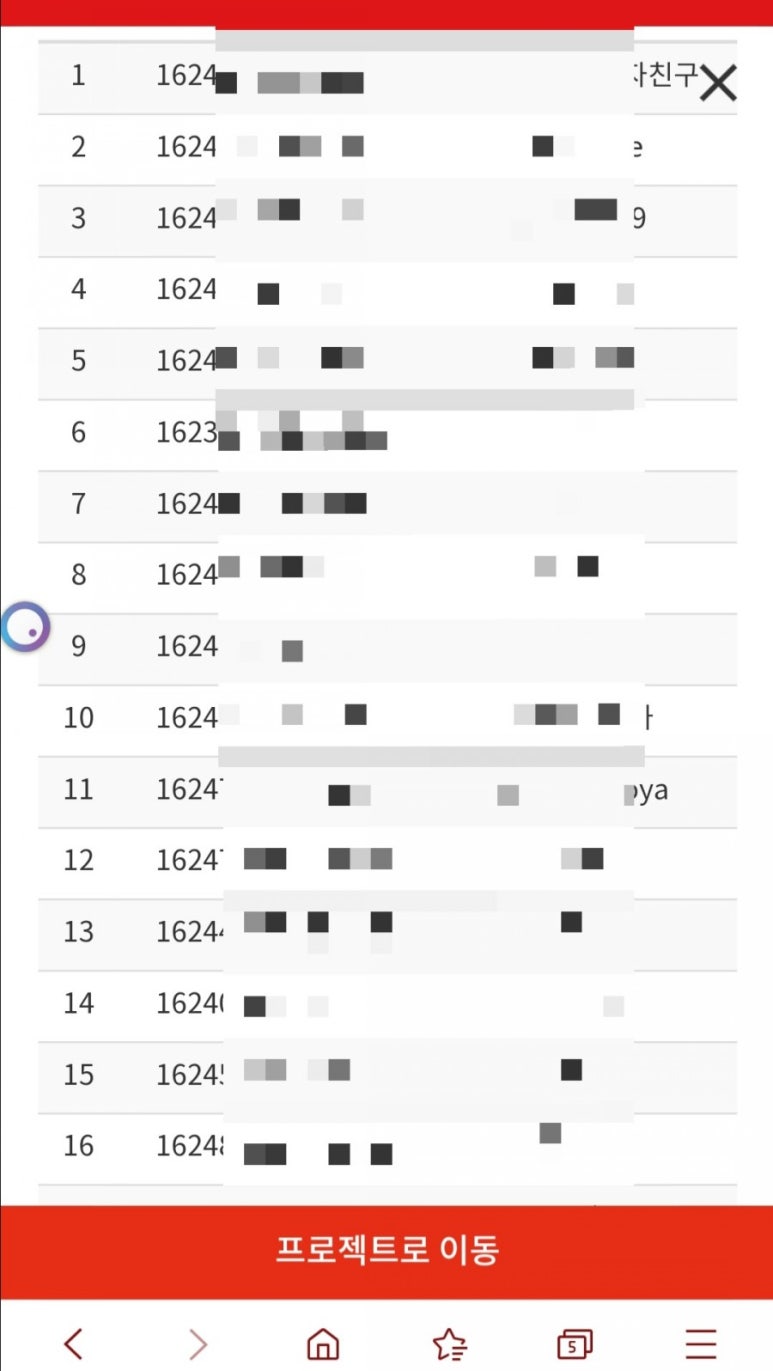
Task: Select row number 1 in list
Action: pos(388,77)
